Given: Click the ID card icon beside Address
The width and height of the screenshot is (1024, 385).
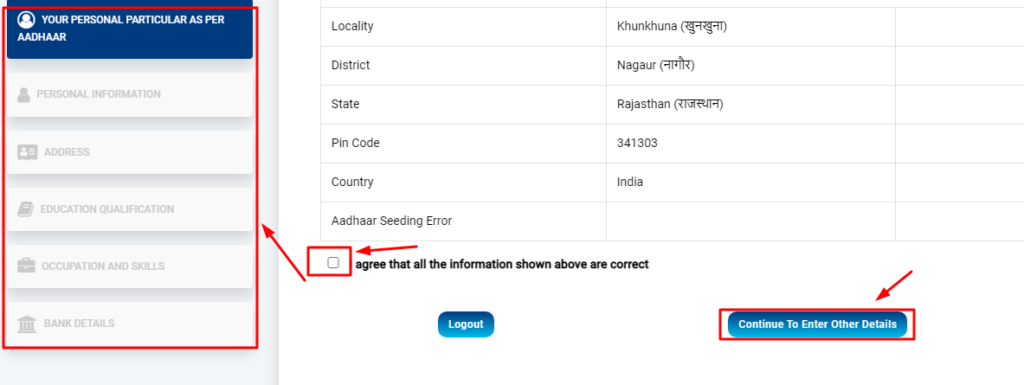Looking at the screenshot, I should tap(27, 152).
